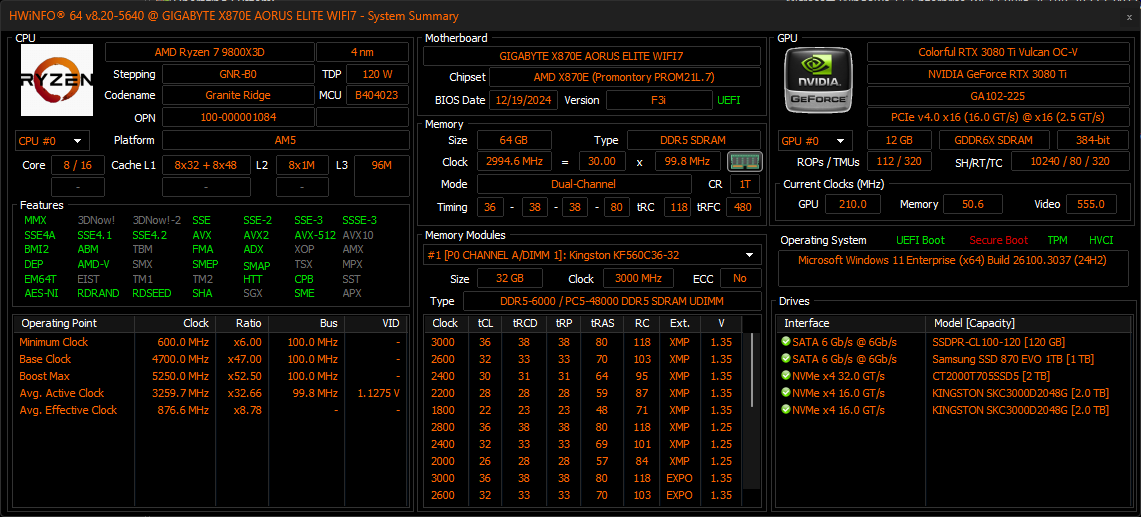Click the 384-bit bus width field
The image size is (1141, 517).
coord(1093,141)
